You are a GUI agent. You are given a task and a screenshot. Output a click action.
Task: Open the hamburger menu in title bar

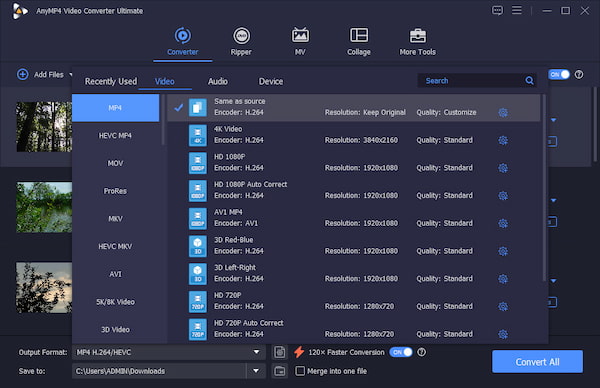[x=517, y=10]
